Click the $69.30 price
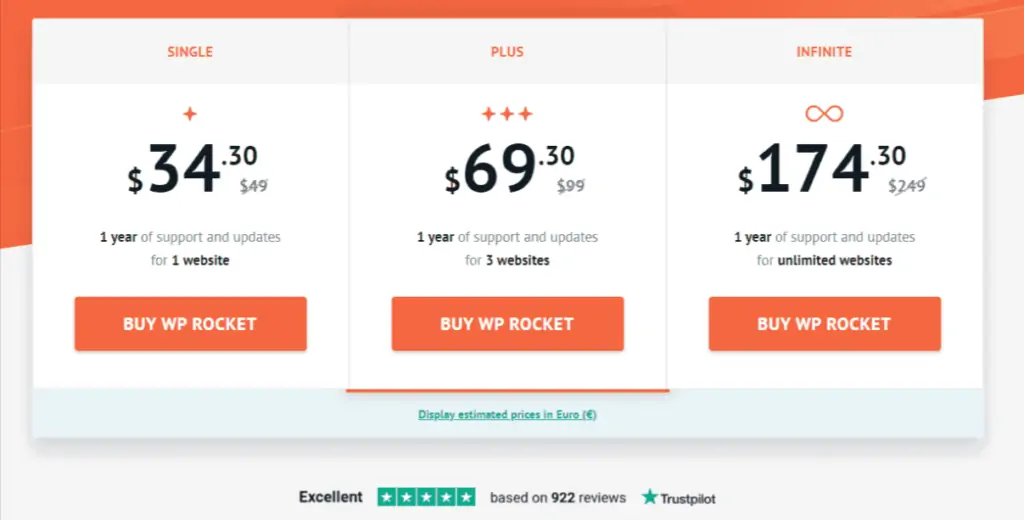The image size is (1024, 520). tap(509, 169)
